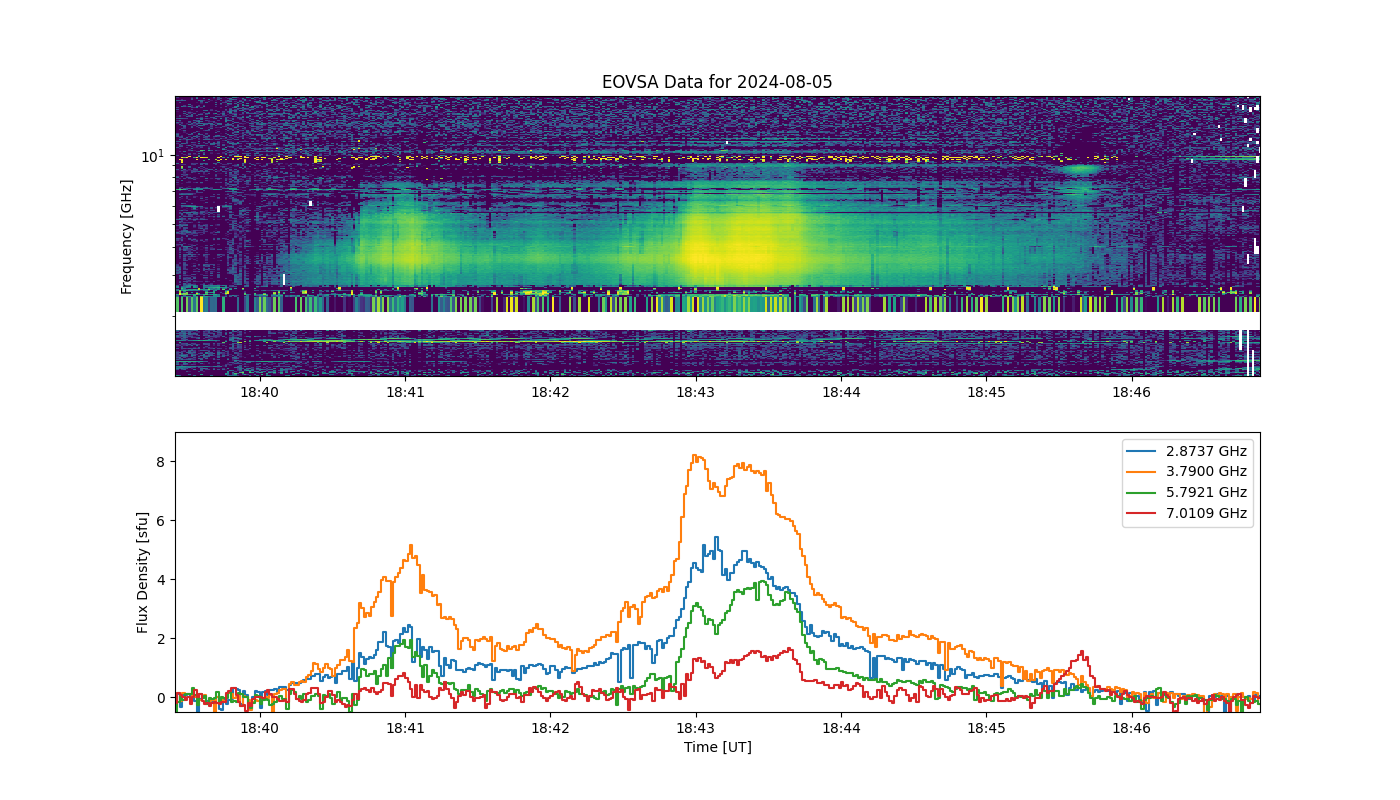Image resolution: width=1400 pixels, height=800 pixels.
Task: Click the red line swatch in legend
Action: pyautogui.click(x=1144, y=513)
